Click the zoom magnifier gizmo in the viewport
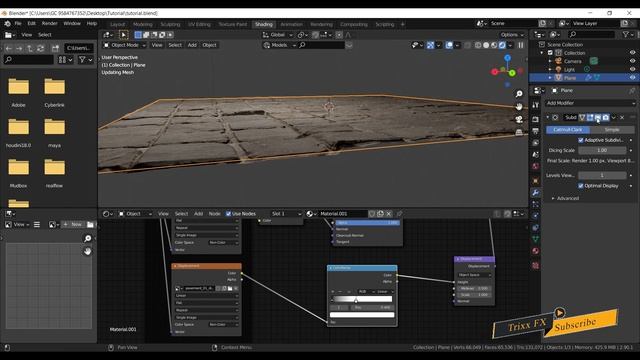Viewport: 640px width, 360px height. [519, 94]
